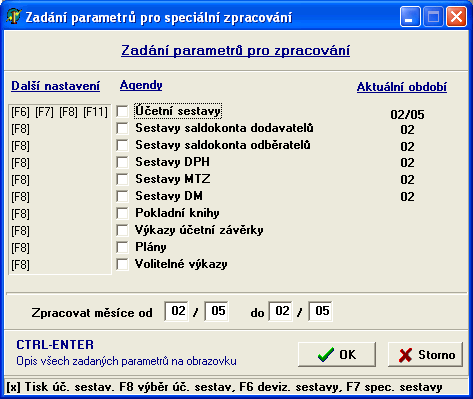Image resolution: width=473 pixels, height=399 pixels.
Task: Click the [F8] entry beside Volitelné výkazy
Action: [x=20, y=265]
